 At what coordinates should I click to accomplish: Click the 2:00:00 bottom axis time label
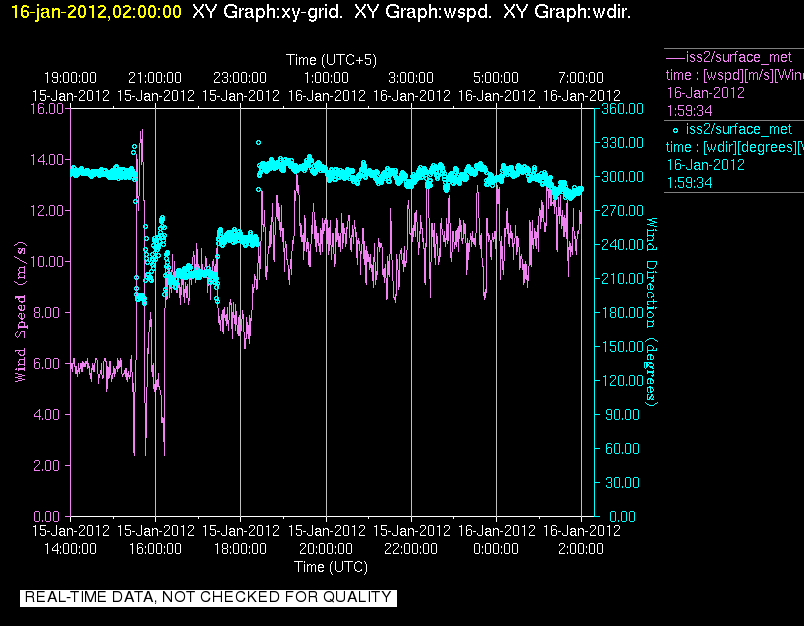pyautogui.click(x=581, y=549)
